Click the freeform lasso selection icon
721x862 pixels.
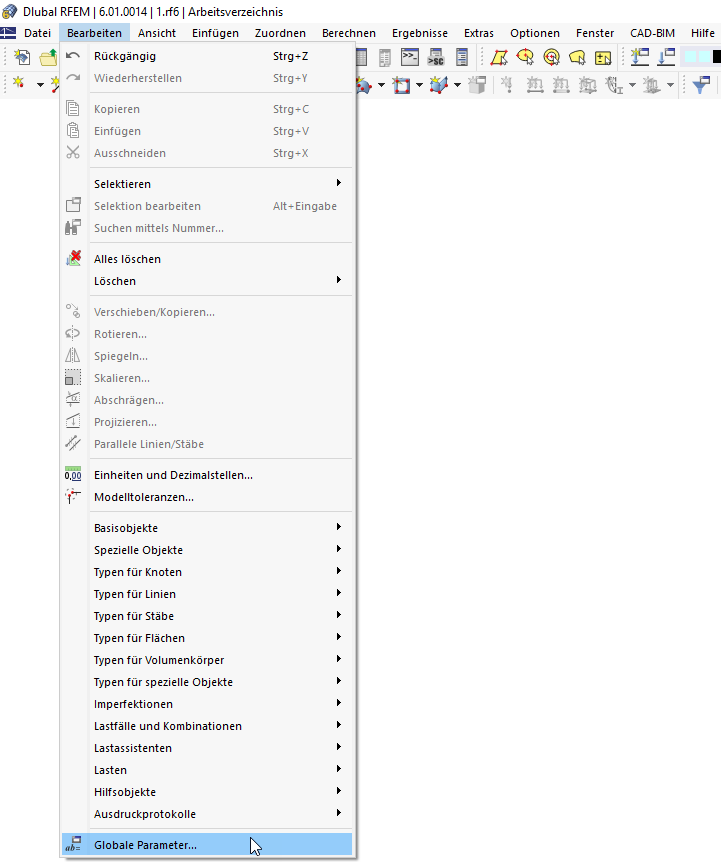click(x=577, y=57)
